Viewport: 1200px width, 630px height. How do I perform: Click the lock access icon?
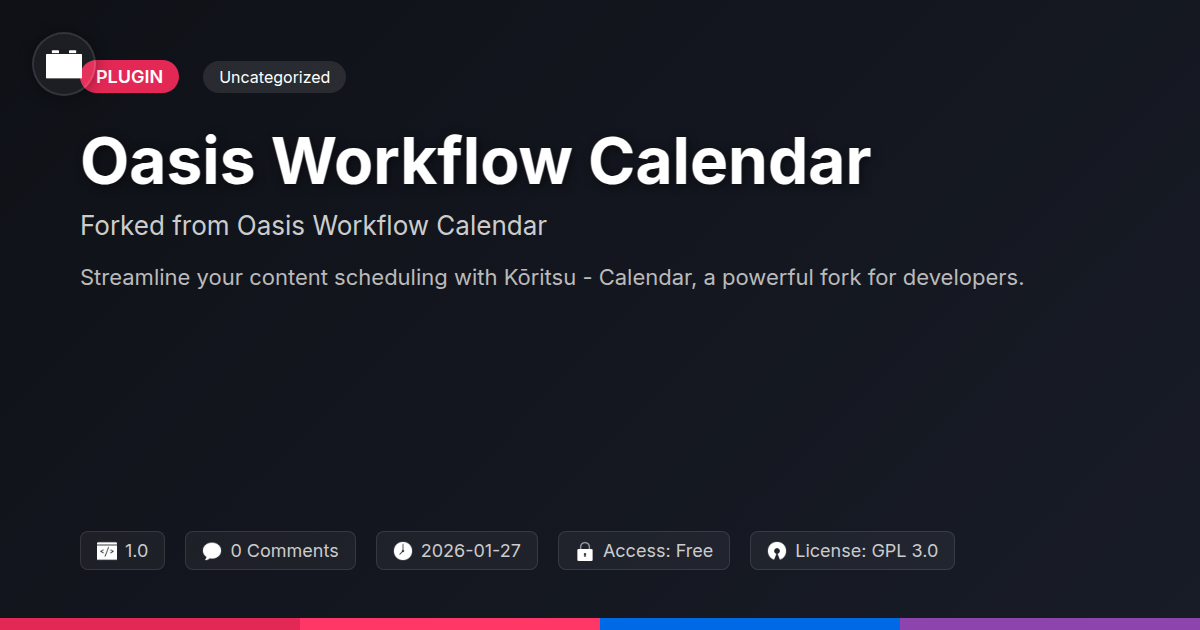point(585,551)
